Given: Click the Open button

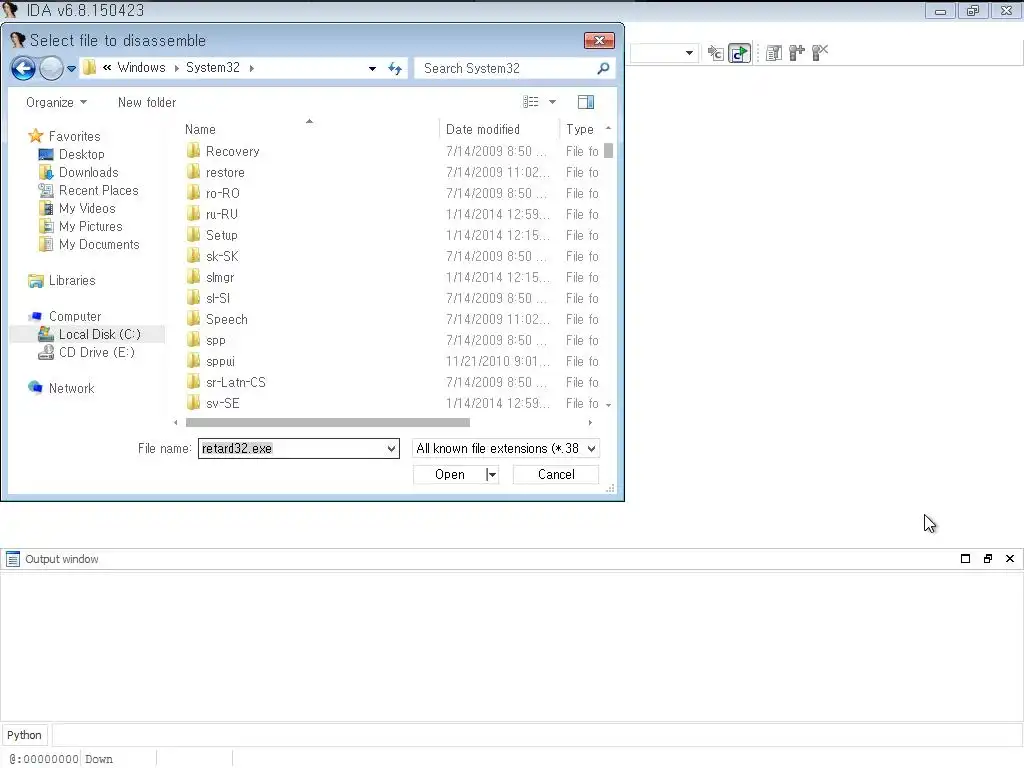Looking at the screenshot, I should (449, 475).
